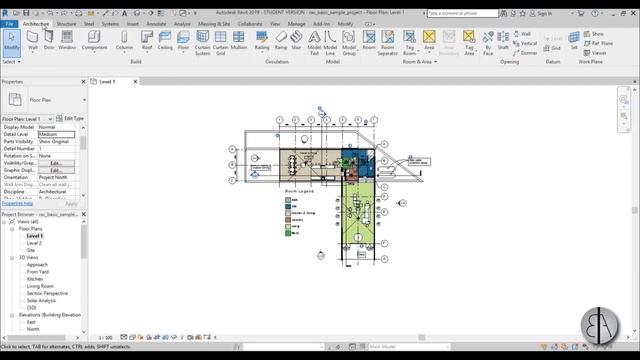Open the View ribbon tab
640x360 pixels.
pos(275,24)
